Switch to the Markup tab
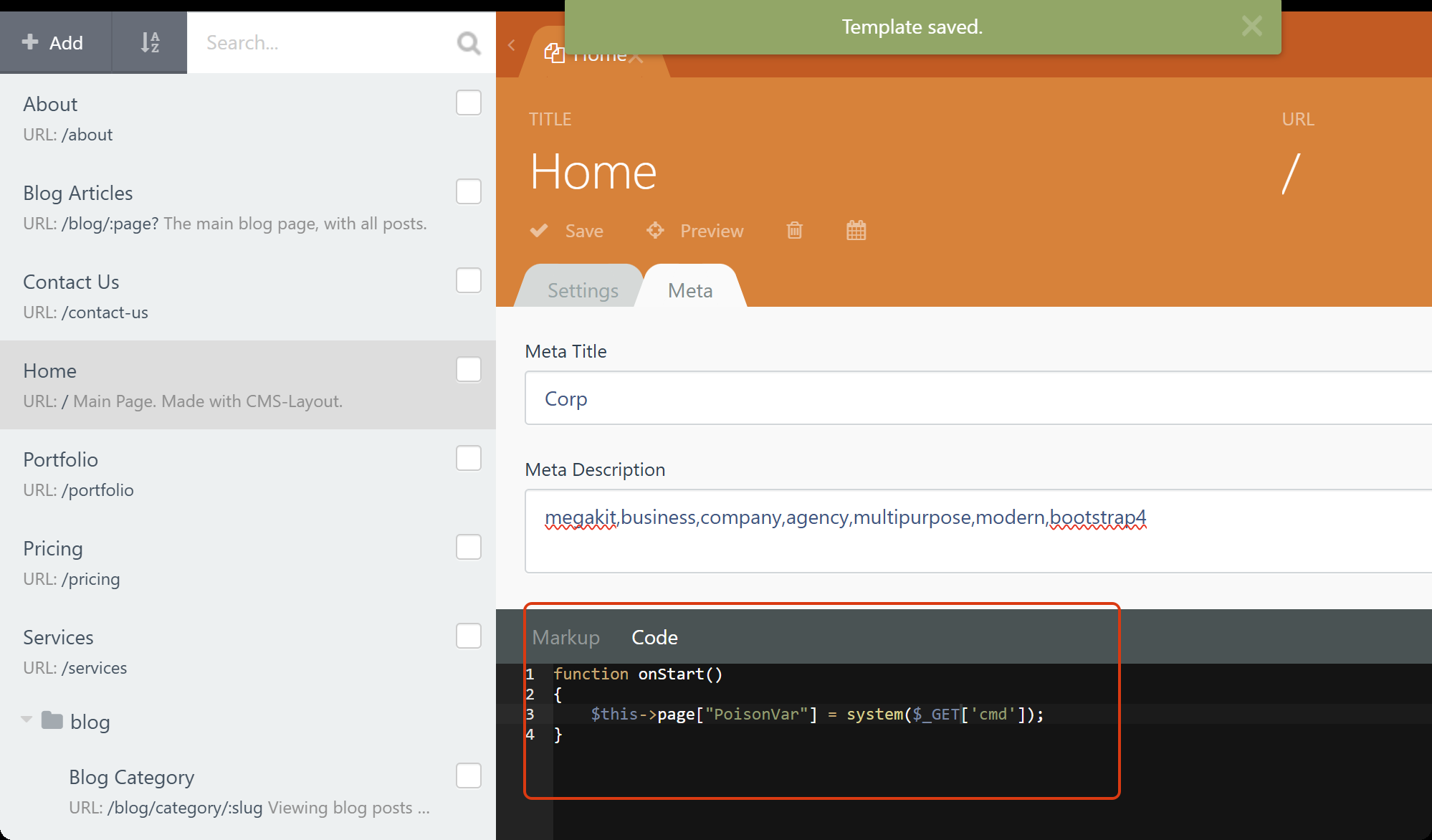Image resolution: width=1432 pixels, height=840 pixels. click(x=565, y=637)
